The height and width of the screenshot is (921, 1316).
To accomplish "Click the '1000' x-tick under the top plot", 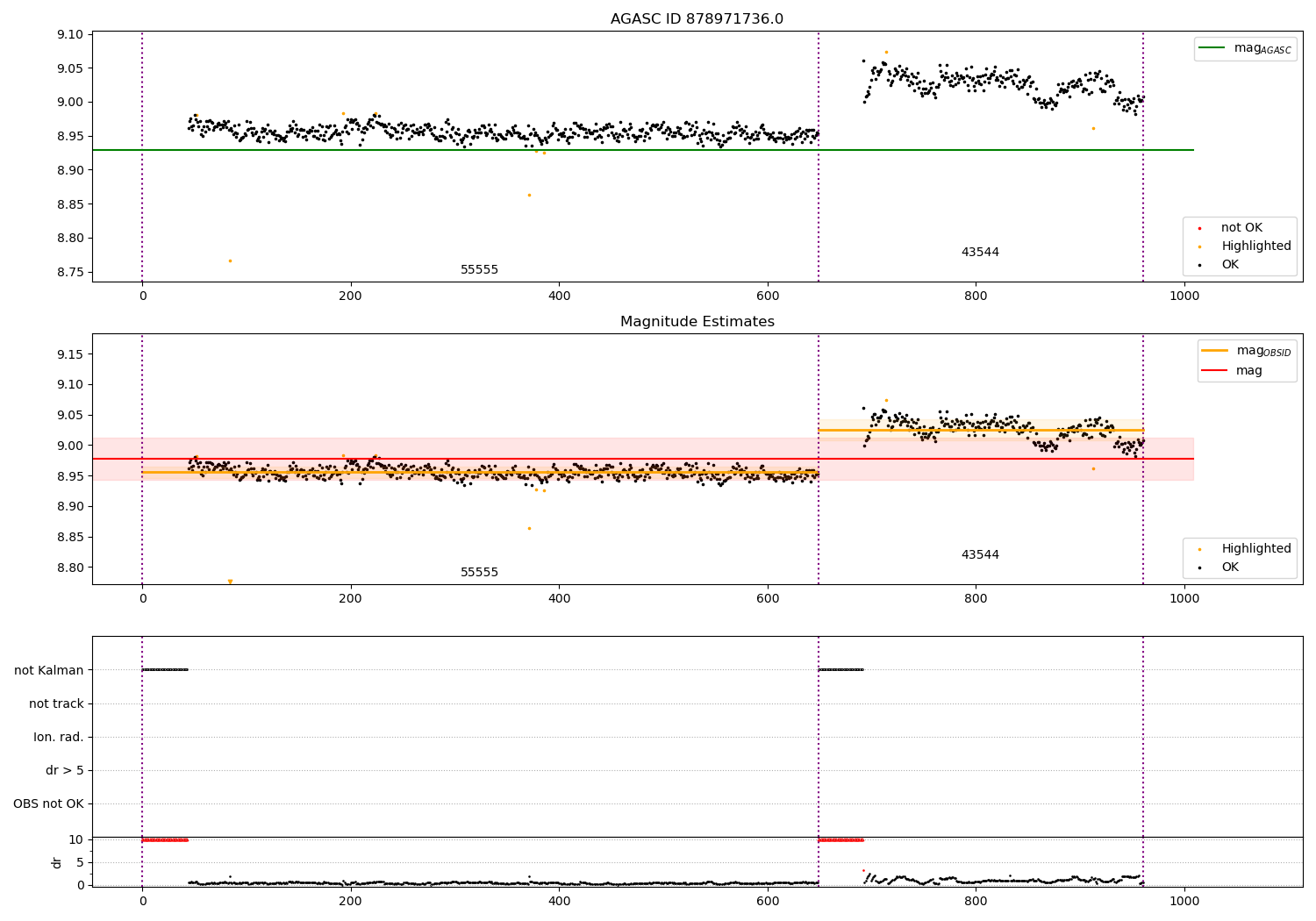I will click(x=1184, y=296).
